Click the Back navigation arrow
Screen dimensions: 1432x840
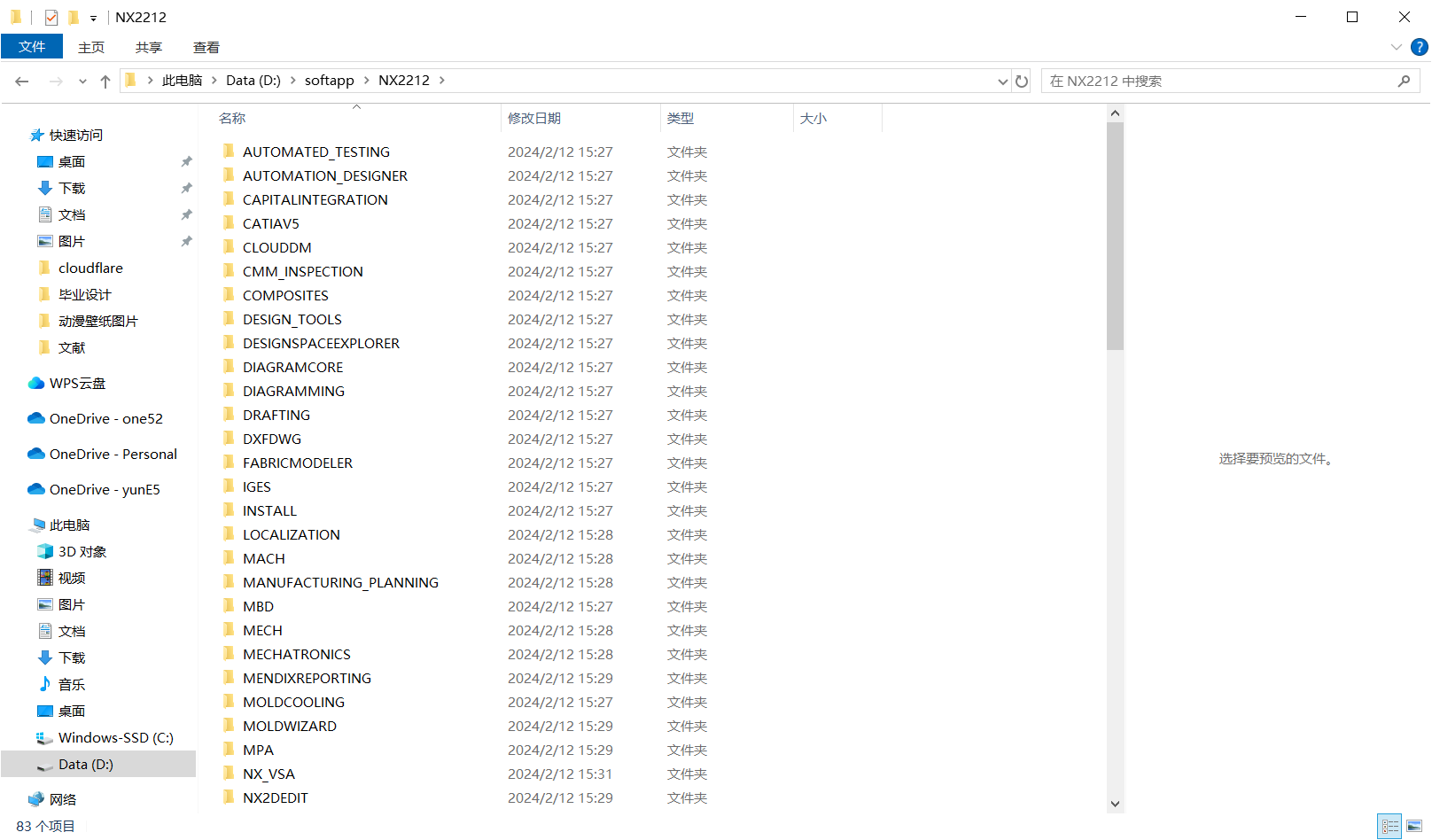click(x=22, y=82)
